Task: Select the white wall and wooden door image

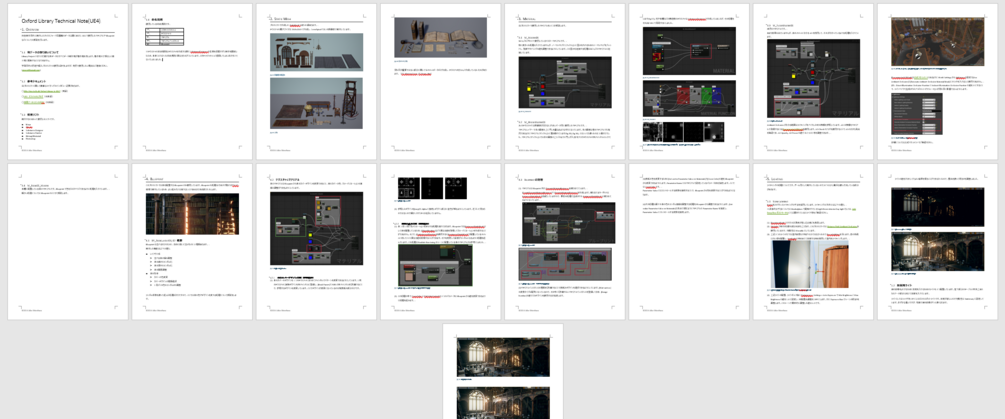Action: point(809,264)
